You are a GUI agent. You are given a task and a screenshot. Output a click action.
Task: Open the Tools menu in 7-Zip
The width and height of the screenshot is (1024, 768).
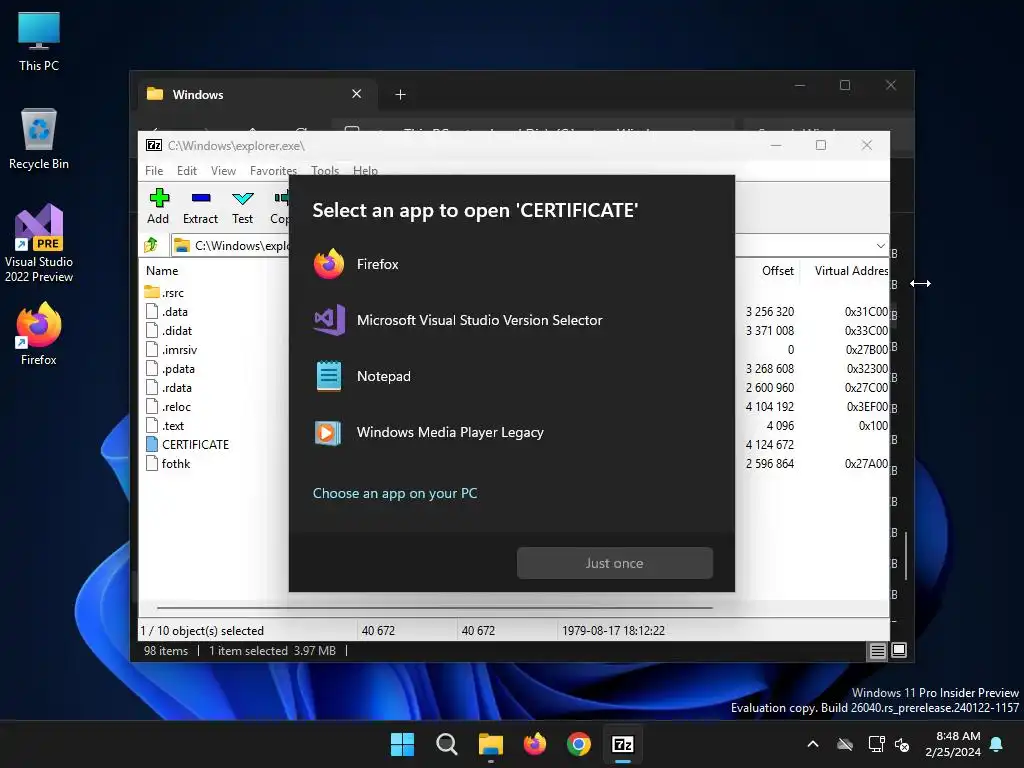[325, 170]
